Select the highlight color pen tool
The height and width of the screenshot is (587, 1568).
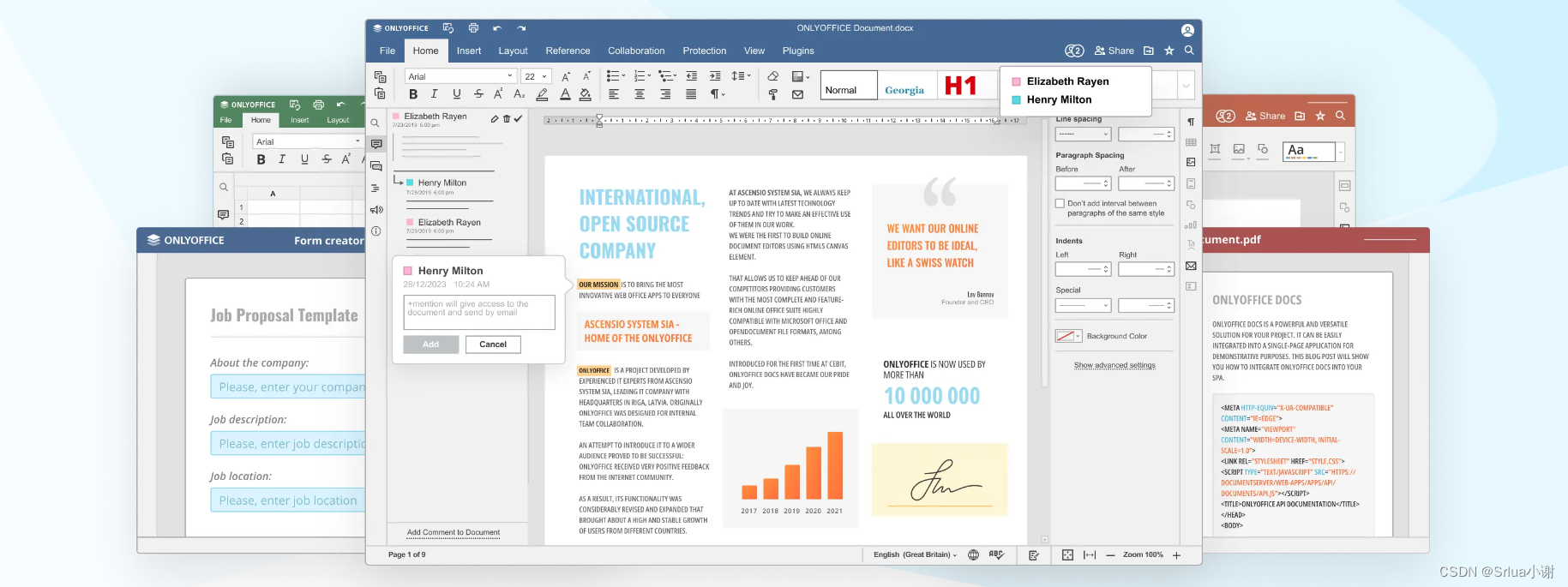point(542,94)
